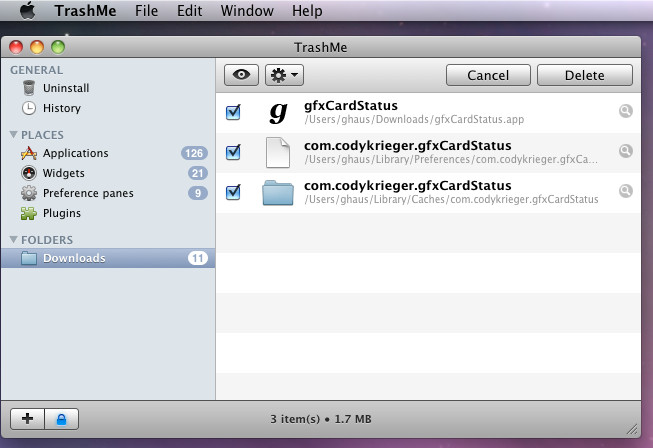Image resolution: width=653 pixels, height=448 pixels.
Task: Click the window resize grip corner
Action: pos(632,429)
